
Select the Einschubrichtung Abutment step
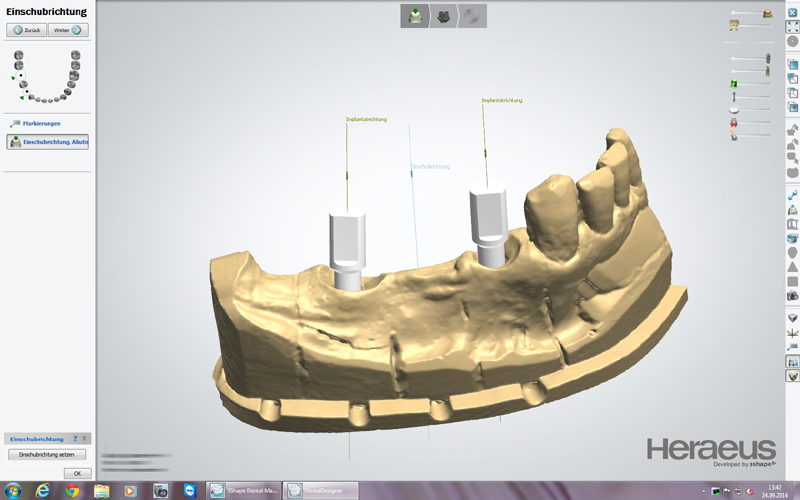[48, 142]
